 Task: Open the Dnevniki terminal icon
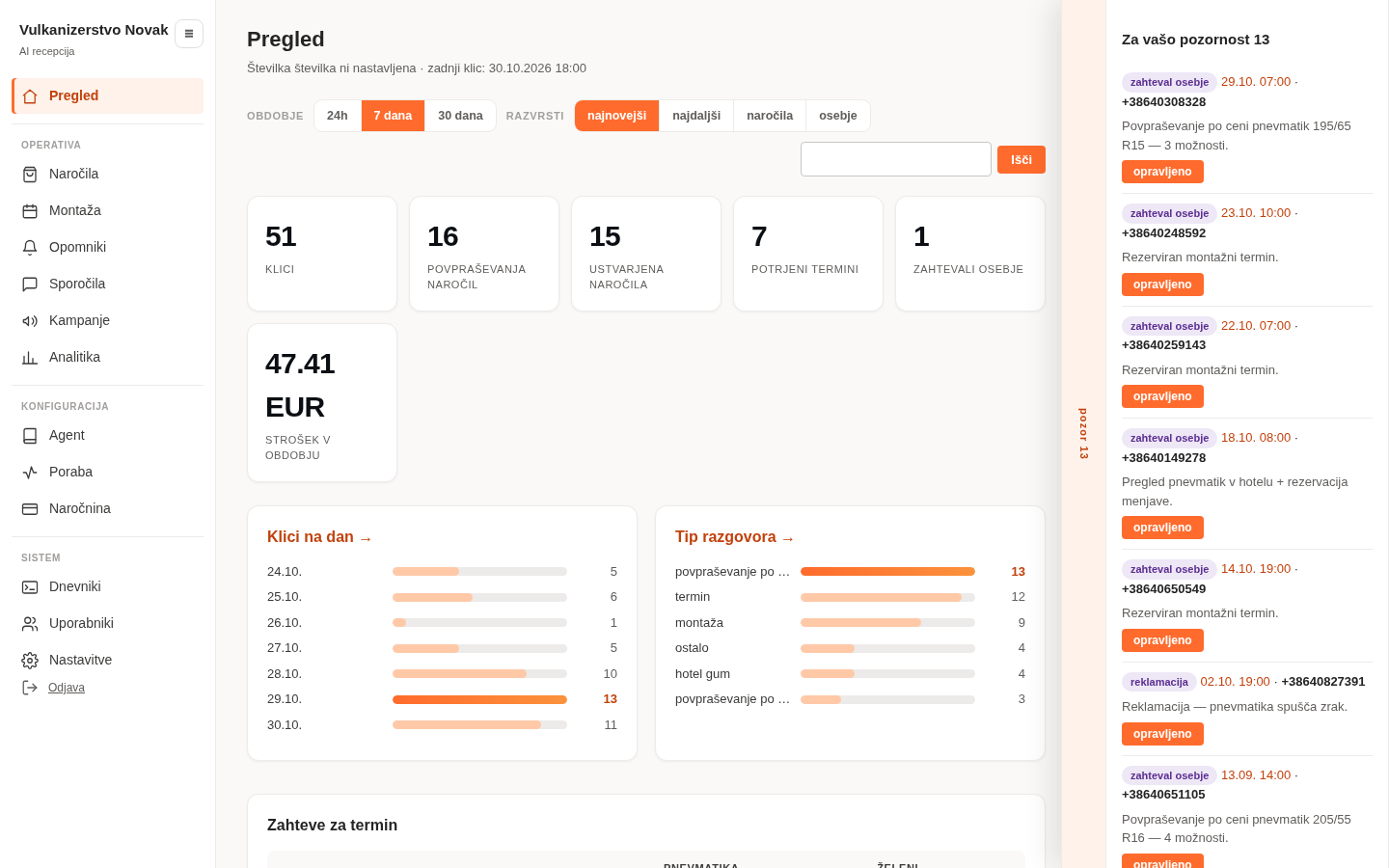tap(30, 587)
